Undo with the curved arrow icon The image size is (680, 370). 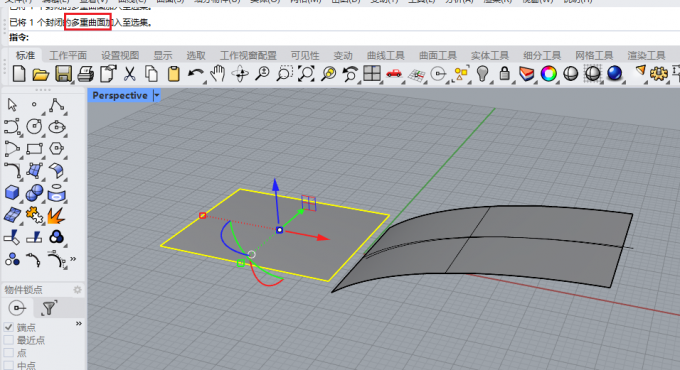point(196,74)
